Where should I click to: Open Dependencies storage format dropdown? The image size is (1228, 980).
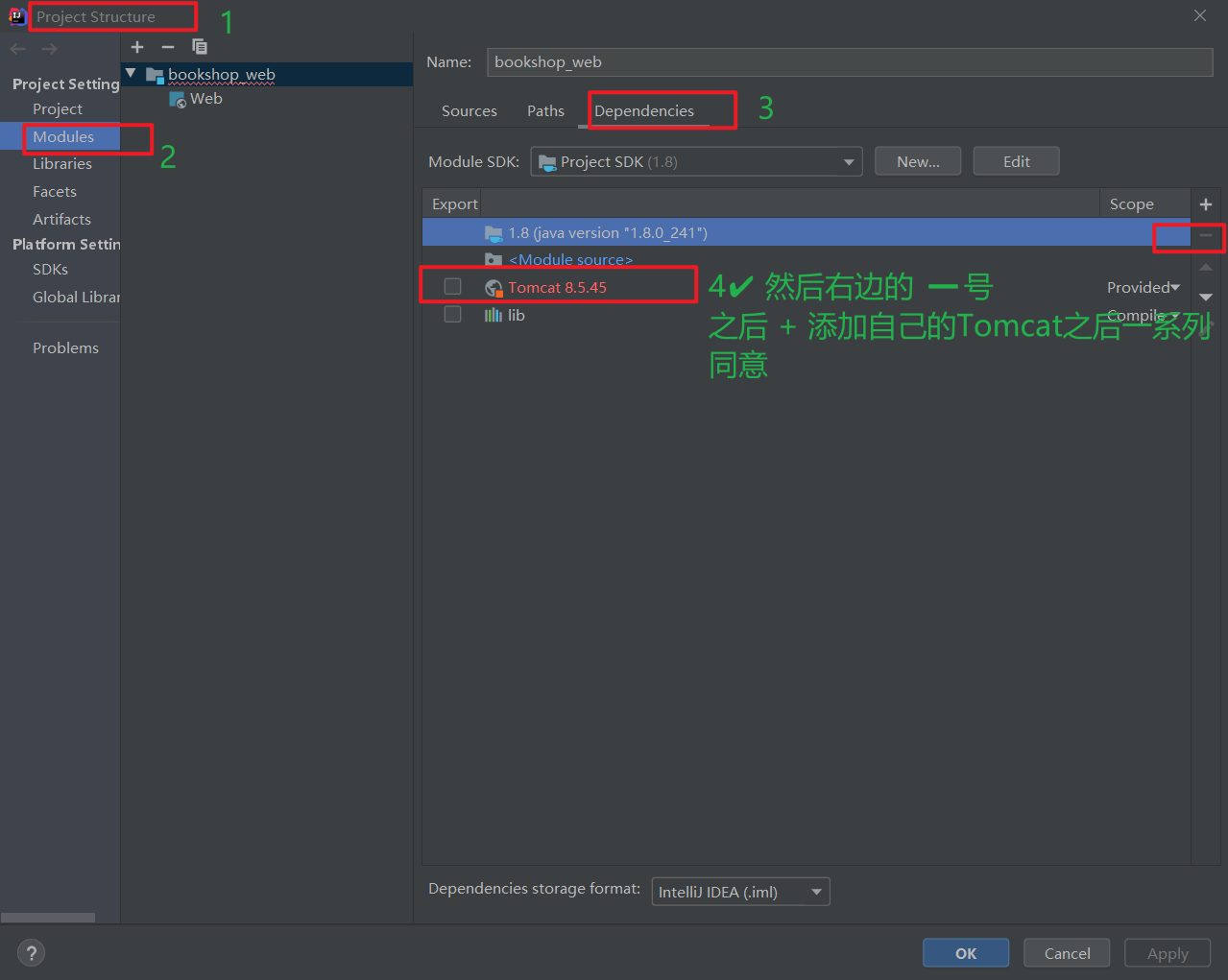pyautogui.click(x=740, y=892)
